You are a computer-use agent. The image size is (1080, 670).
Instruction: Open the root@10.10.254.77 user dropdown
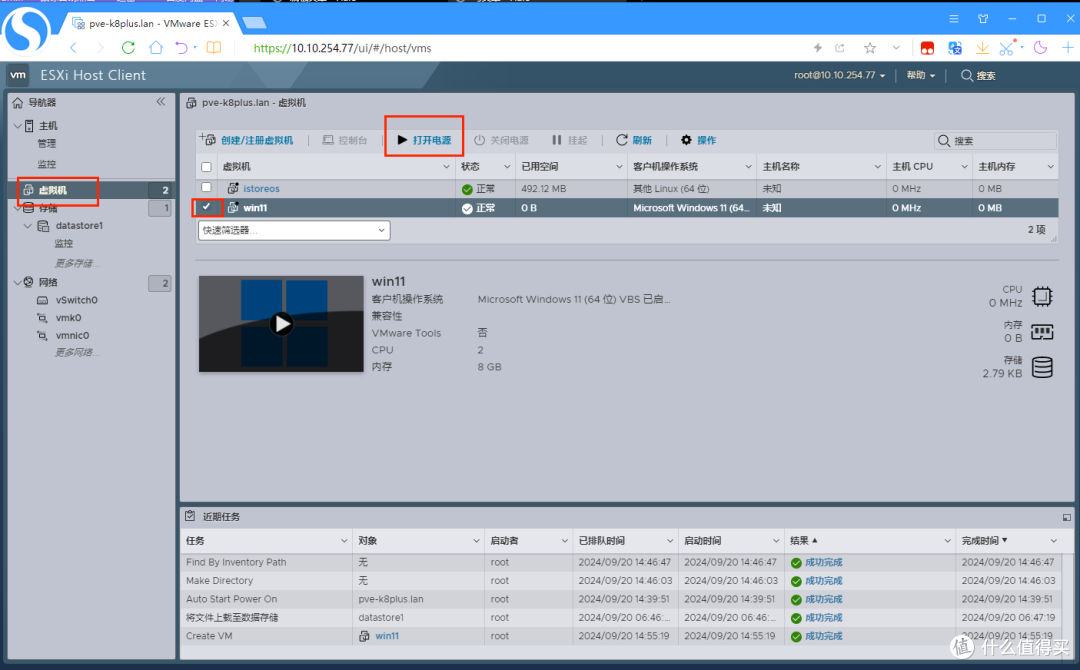click(x=839, y=75)
